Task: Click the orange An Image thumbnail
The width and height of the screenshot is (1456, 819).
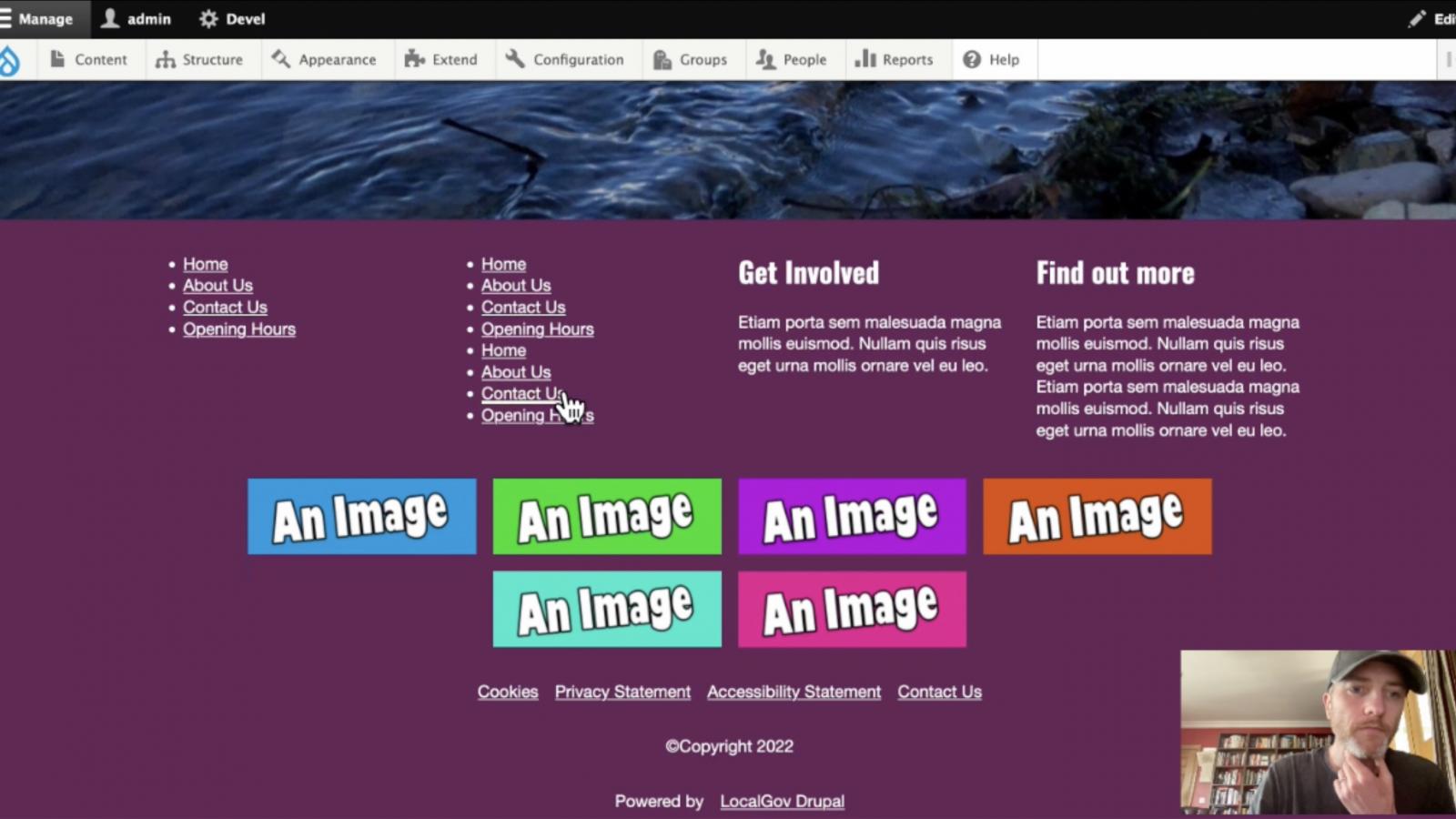Action: click(x=1097, y=516)
